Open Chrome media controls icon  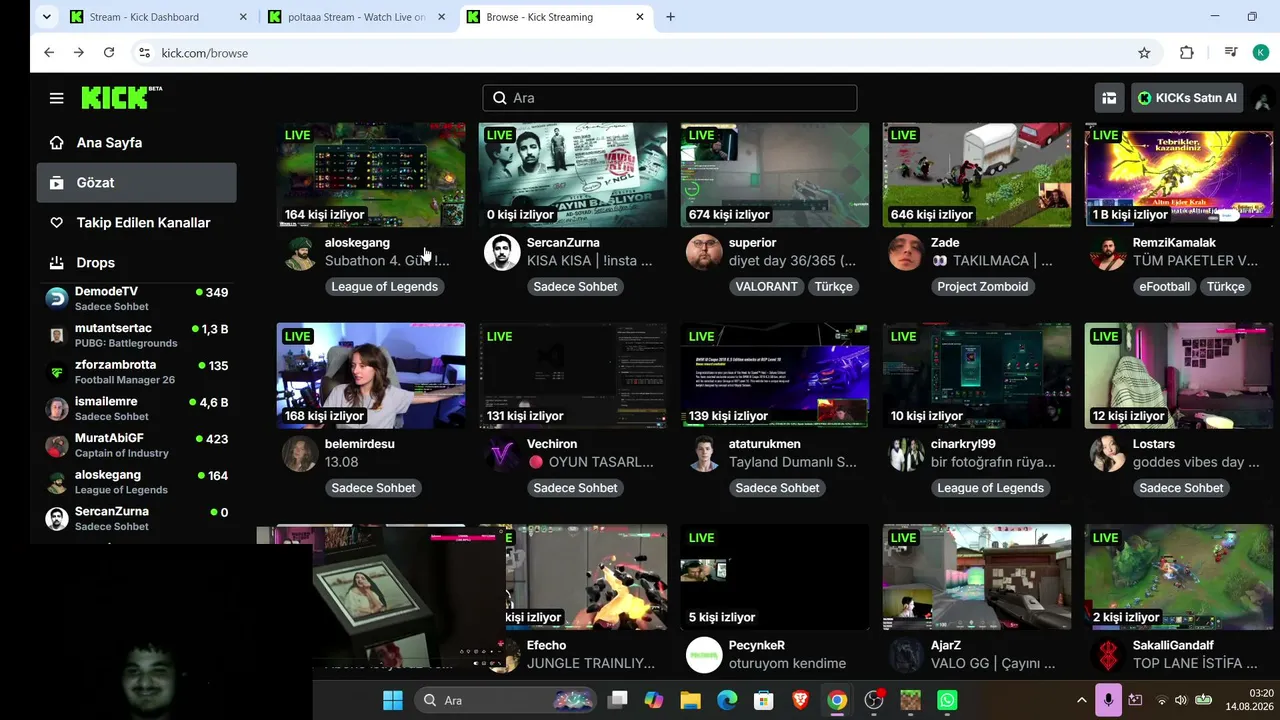click(x=1231, y=53)
